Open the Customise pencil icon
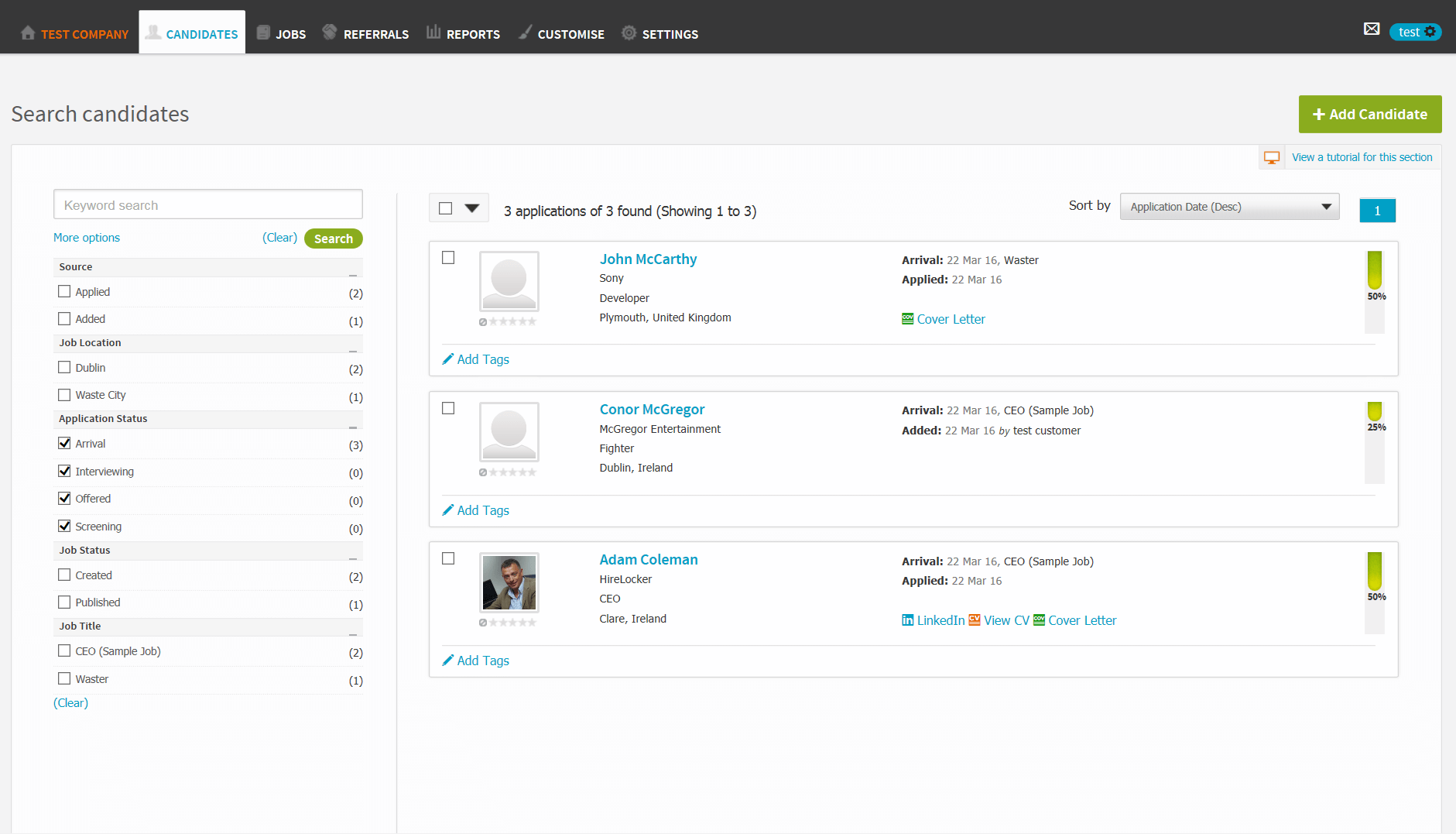Screen dimensions: 1456x834 (x=526, y=33)
